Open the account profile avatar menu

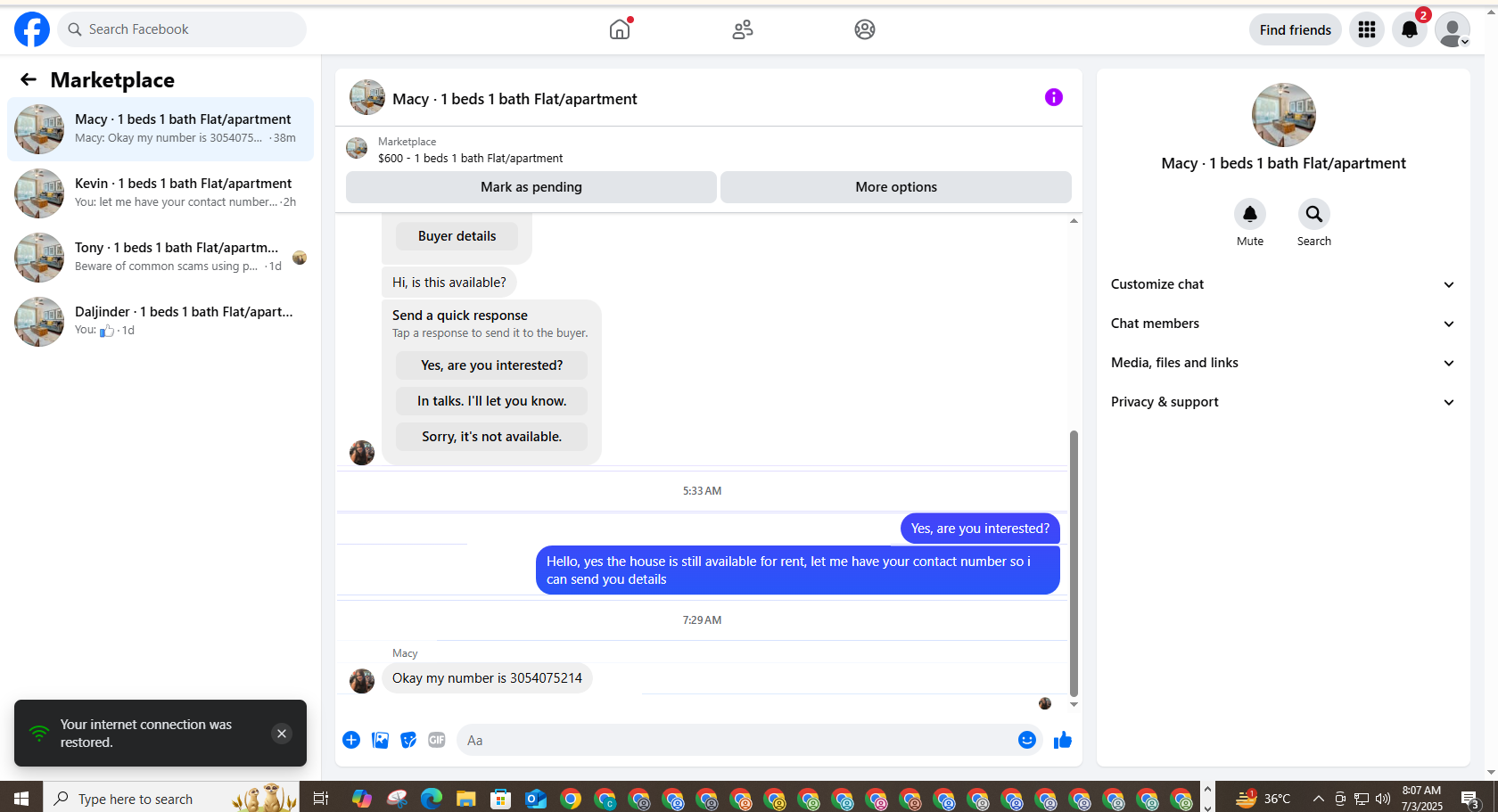coord(1453,29)
